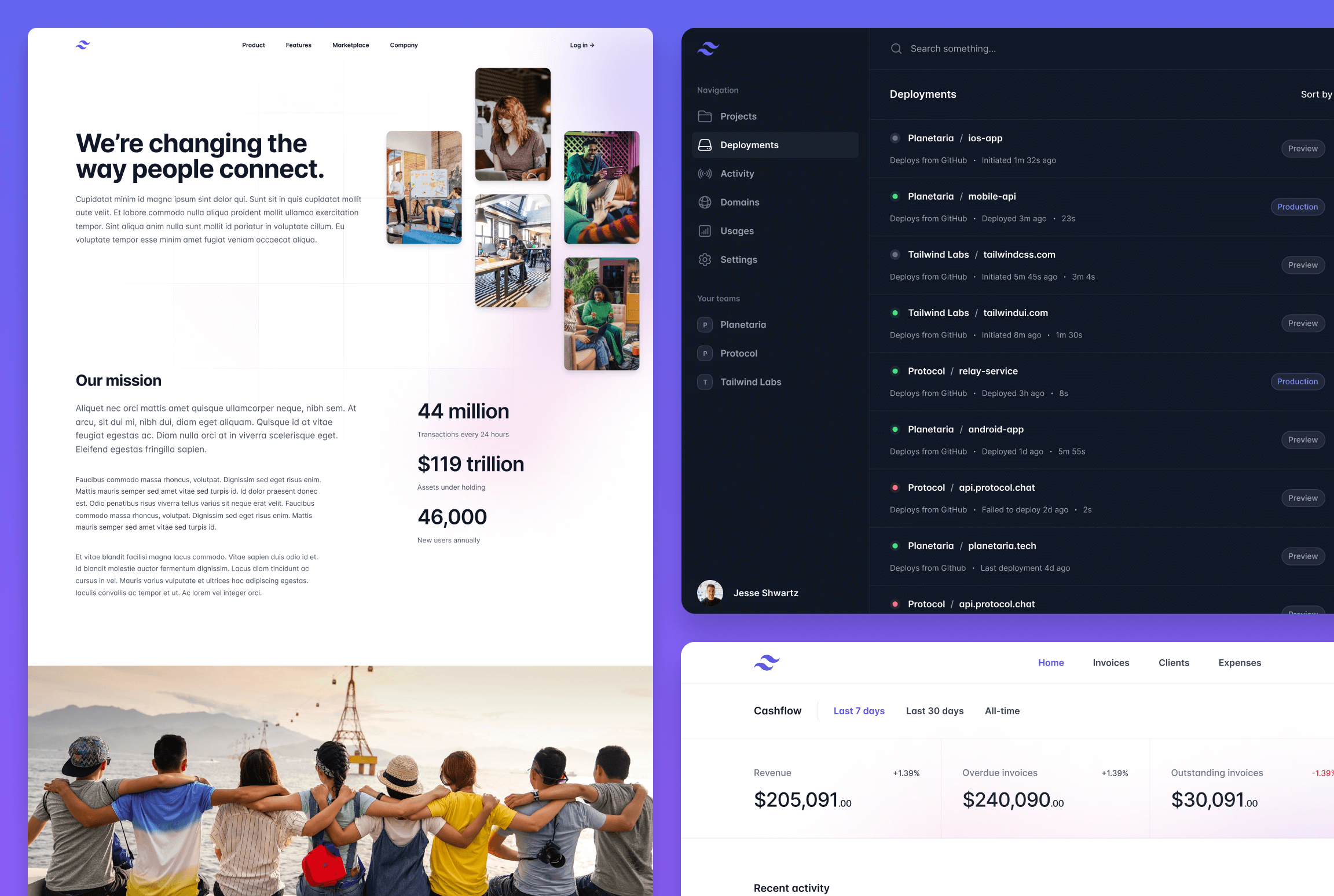This screenshot has width=1334, height=896.
Task: Click Features in the top navigation menu
Action: point(298,45)
